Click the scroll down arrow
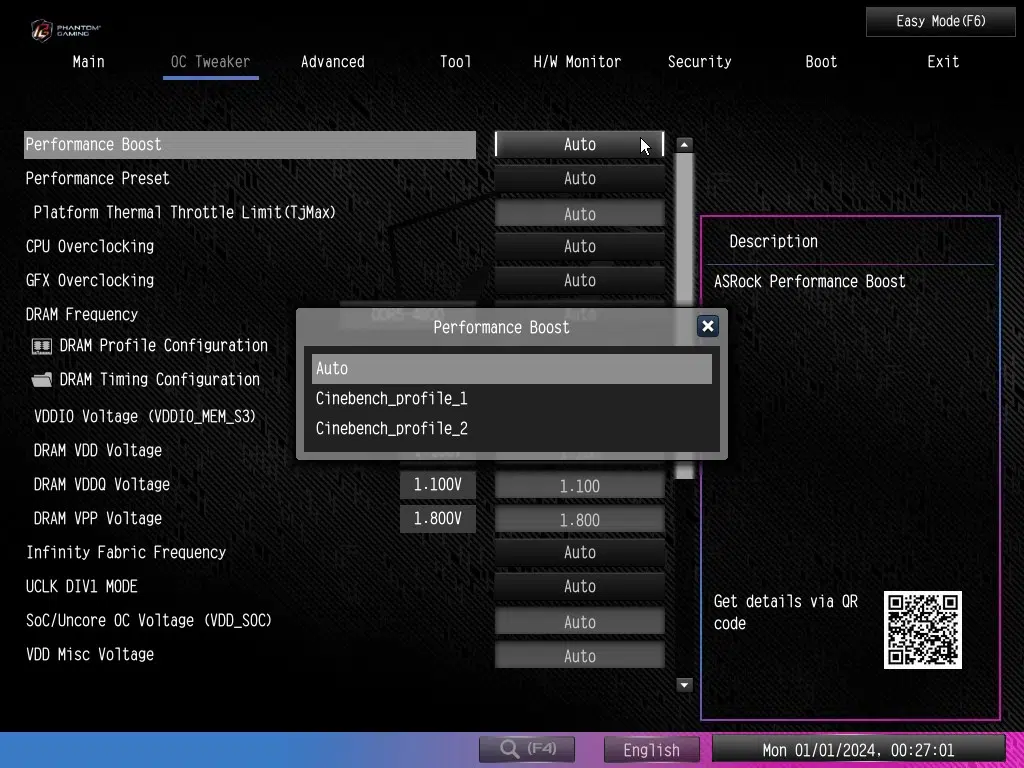 point(684,685)
